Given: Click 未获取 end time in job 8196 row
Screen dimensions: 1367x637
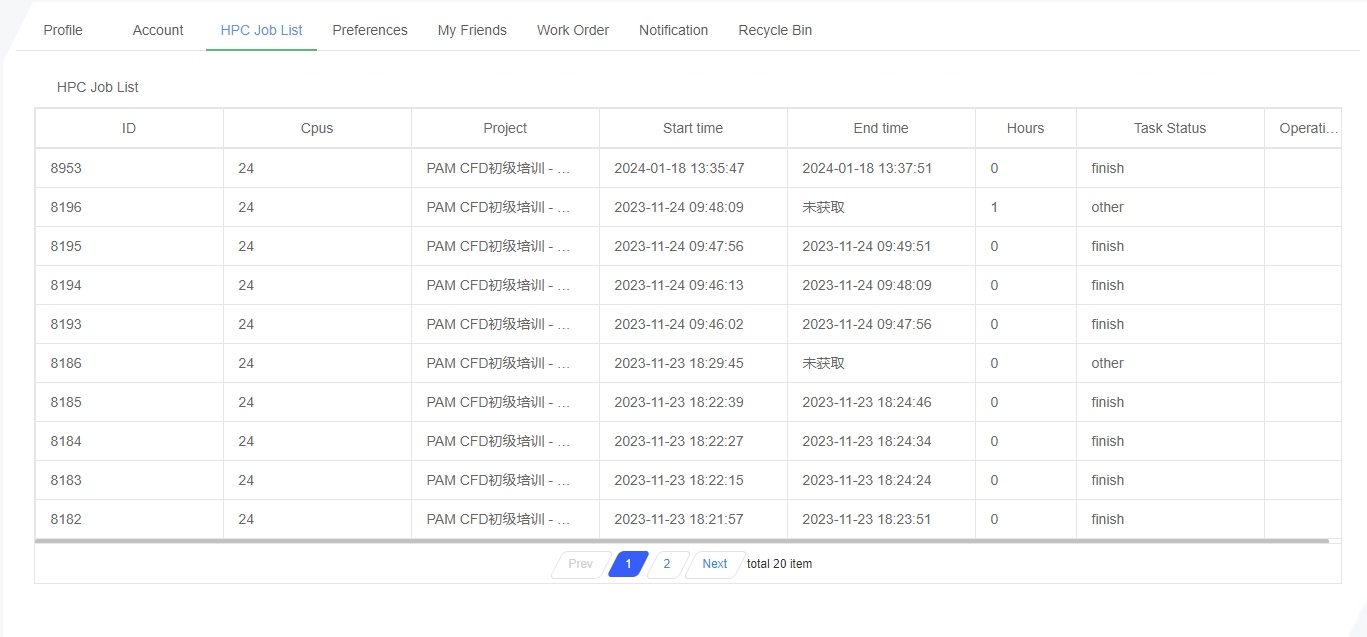Looking at the screenshot, I should 823,207.
